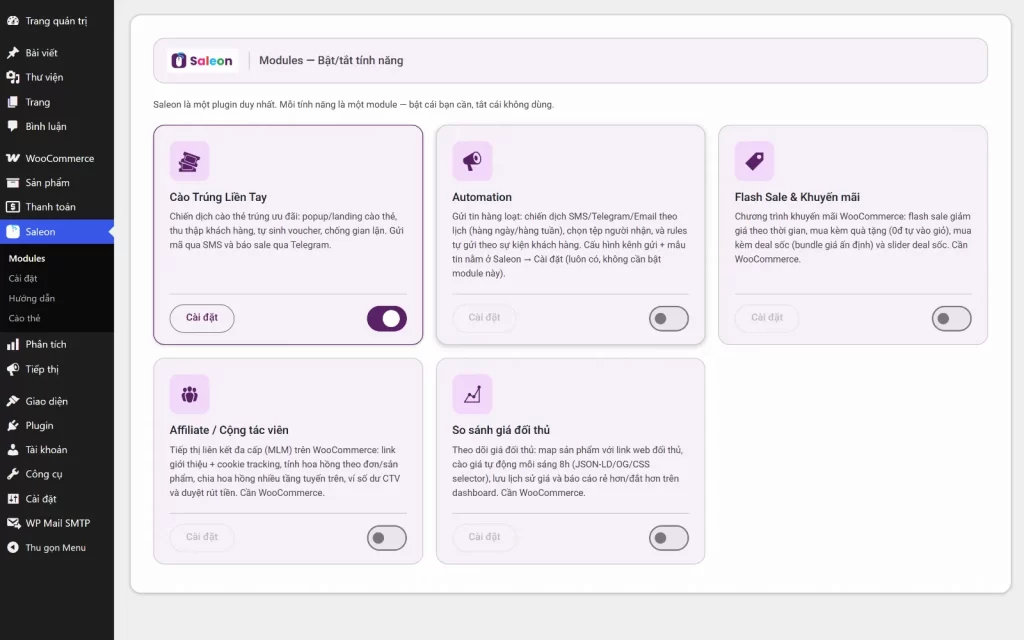Open the Cài đặt submenu under Saleon
This screenshot has width=1024, height=640.
pos(23,278)
